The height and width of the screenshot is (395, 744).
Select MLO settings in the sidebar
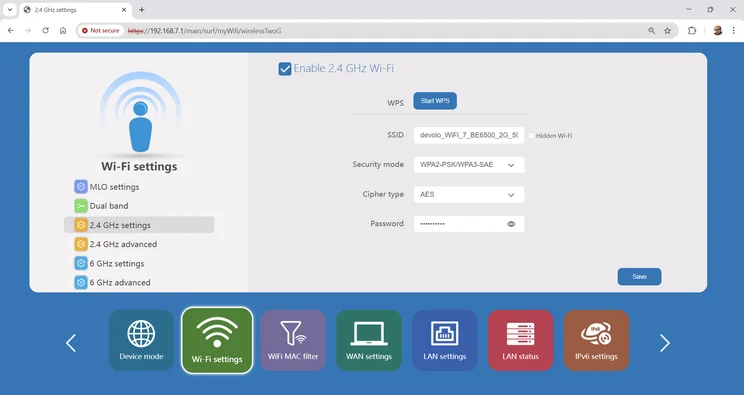(x=139, y=187)
